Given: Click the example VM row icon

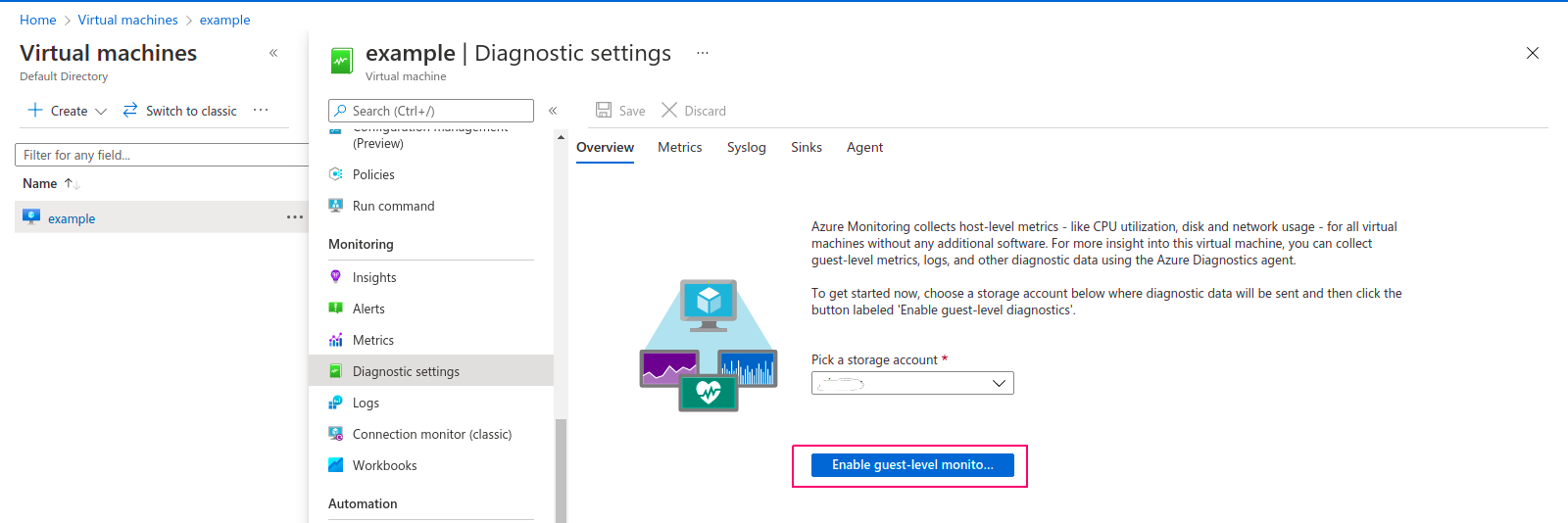Looking at the screenshot, I should [31, 217].
